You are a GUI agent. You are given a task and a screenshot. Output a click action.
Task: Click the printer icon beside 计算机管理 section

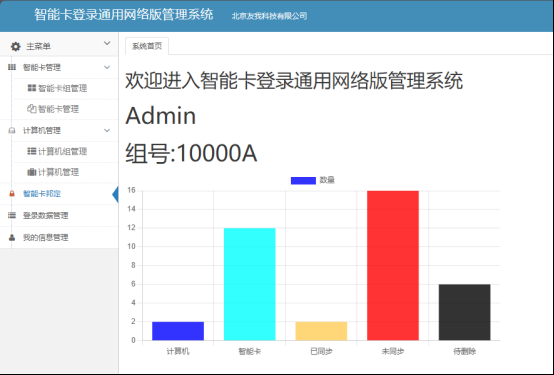tap(12, 131)
